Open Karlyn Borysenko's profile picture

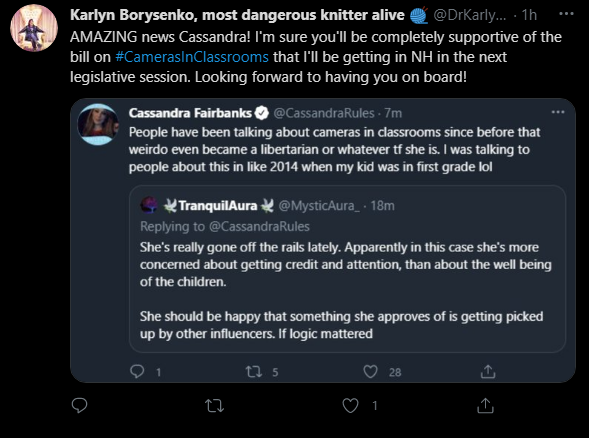coord(34,28)
